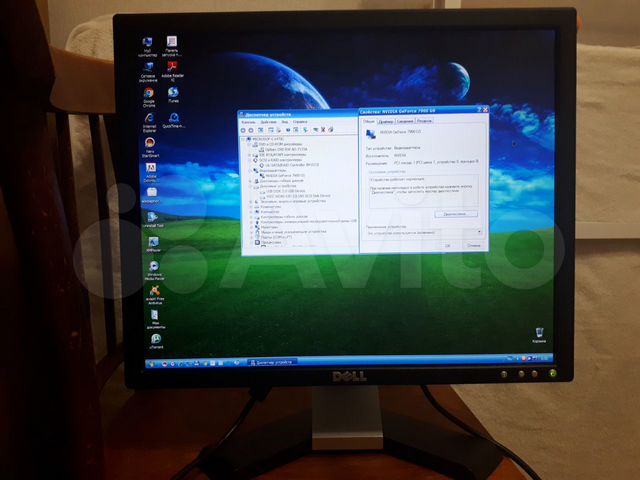This screenshot has width=640, height=480.
Task: Open Google Chrome desktop icon
Action: [x=148, y=94]
